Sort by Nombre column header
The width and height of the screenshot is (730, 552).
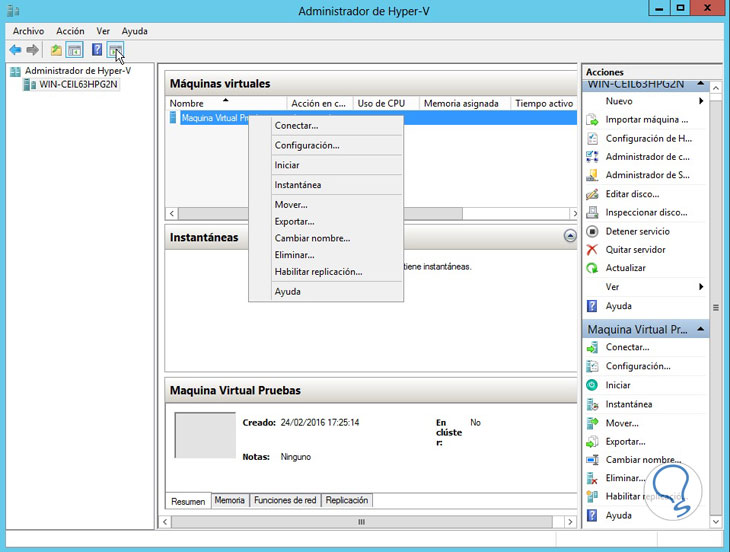(x=226, y=103)
